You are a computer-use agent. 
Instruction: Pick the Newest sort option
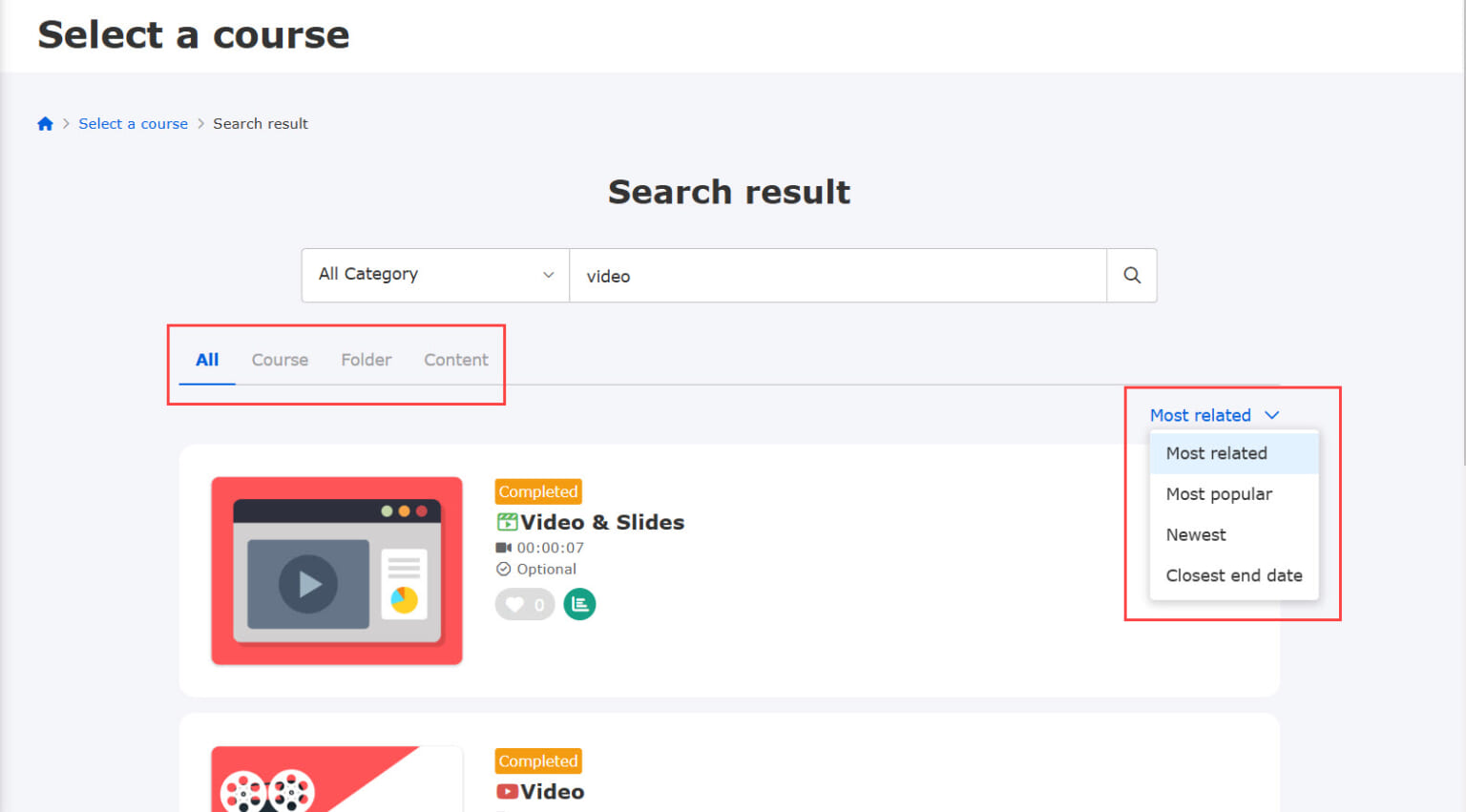tap(1195, 534)
